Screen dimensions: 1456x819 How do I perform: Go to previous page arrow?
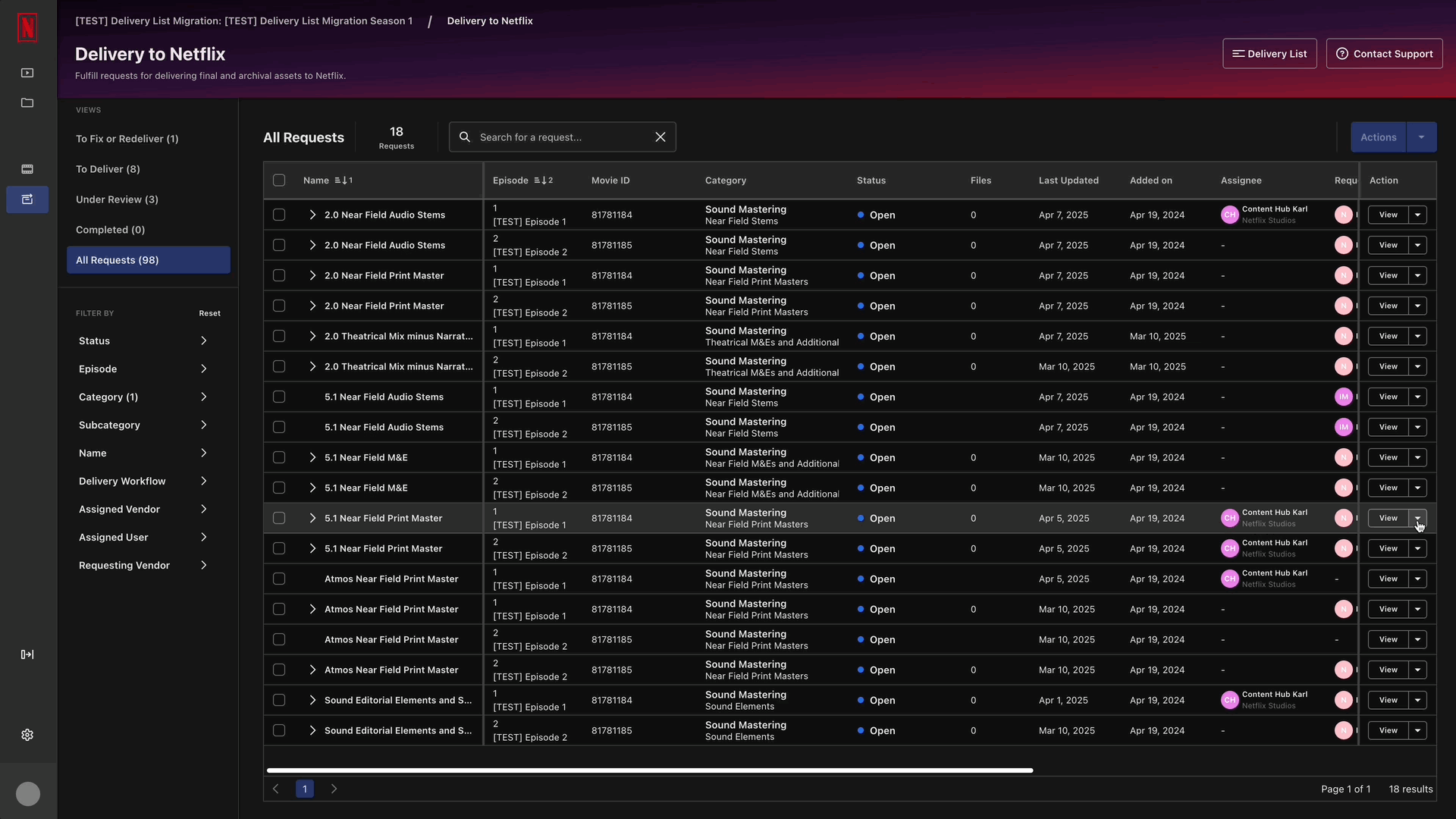(276, 789)
